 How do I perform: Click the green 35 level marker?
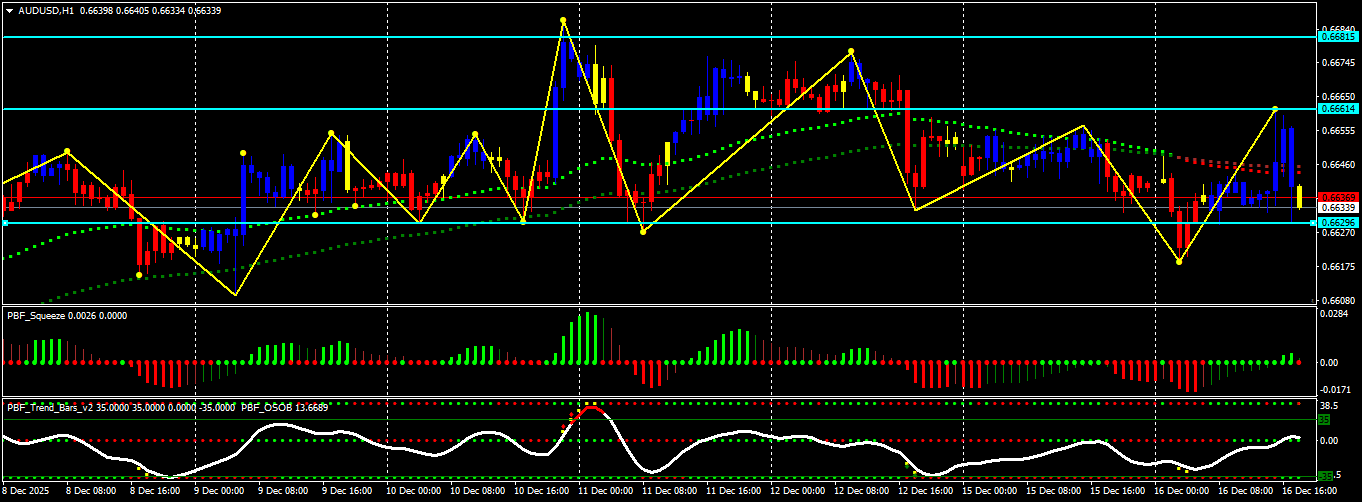click(x=1325, y=420)
